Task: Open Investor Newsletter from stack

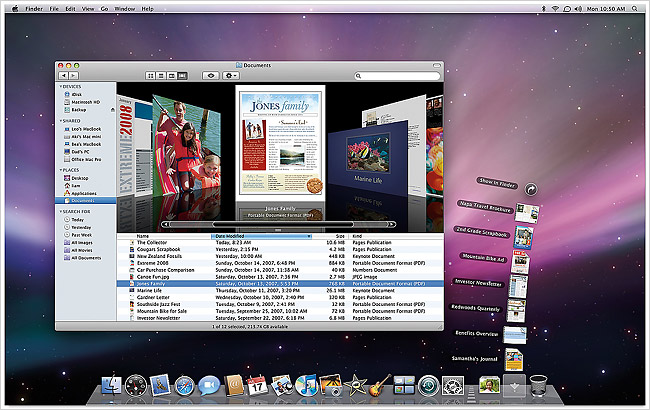Action: coord(518,286)
